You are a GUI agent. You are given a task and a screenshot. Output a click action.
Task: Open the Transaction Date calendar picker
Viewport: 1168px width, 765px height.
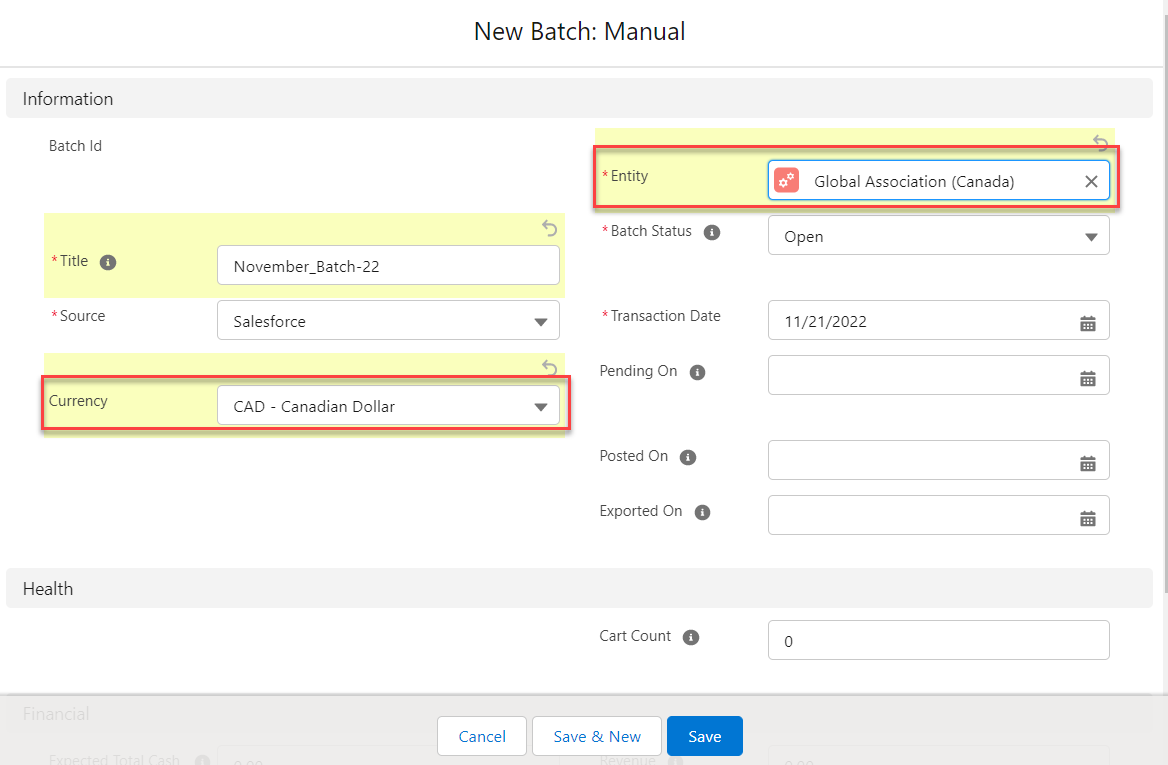[1088, 323]
